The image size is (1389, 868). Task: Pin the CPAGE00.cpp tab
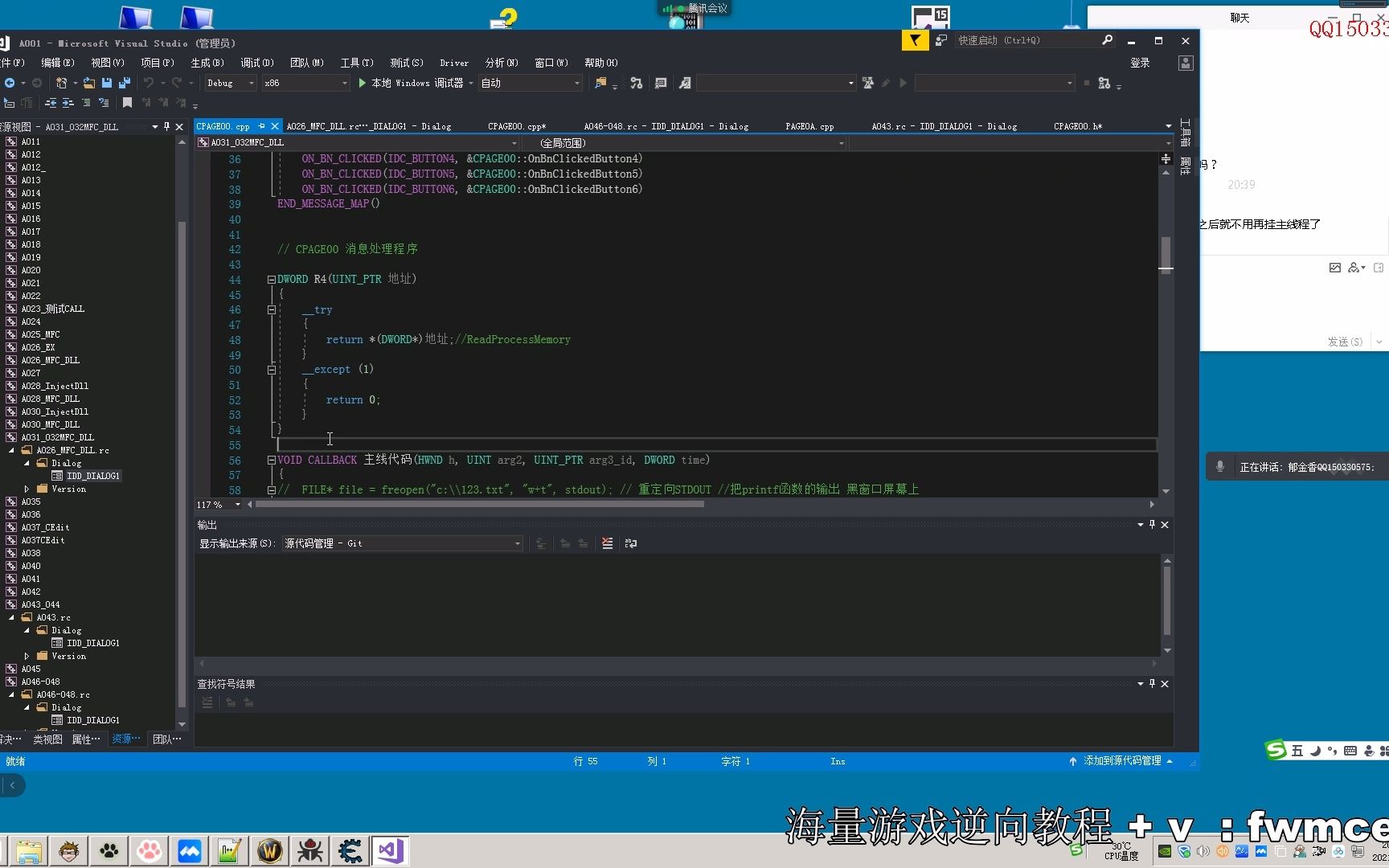point(261,126)
